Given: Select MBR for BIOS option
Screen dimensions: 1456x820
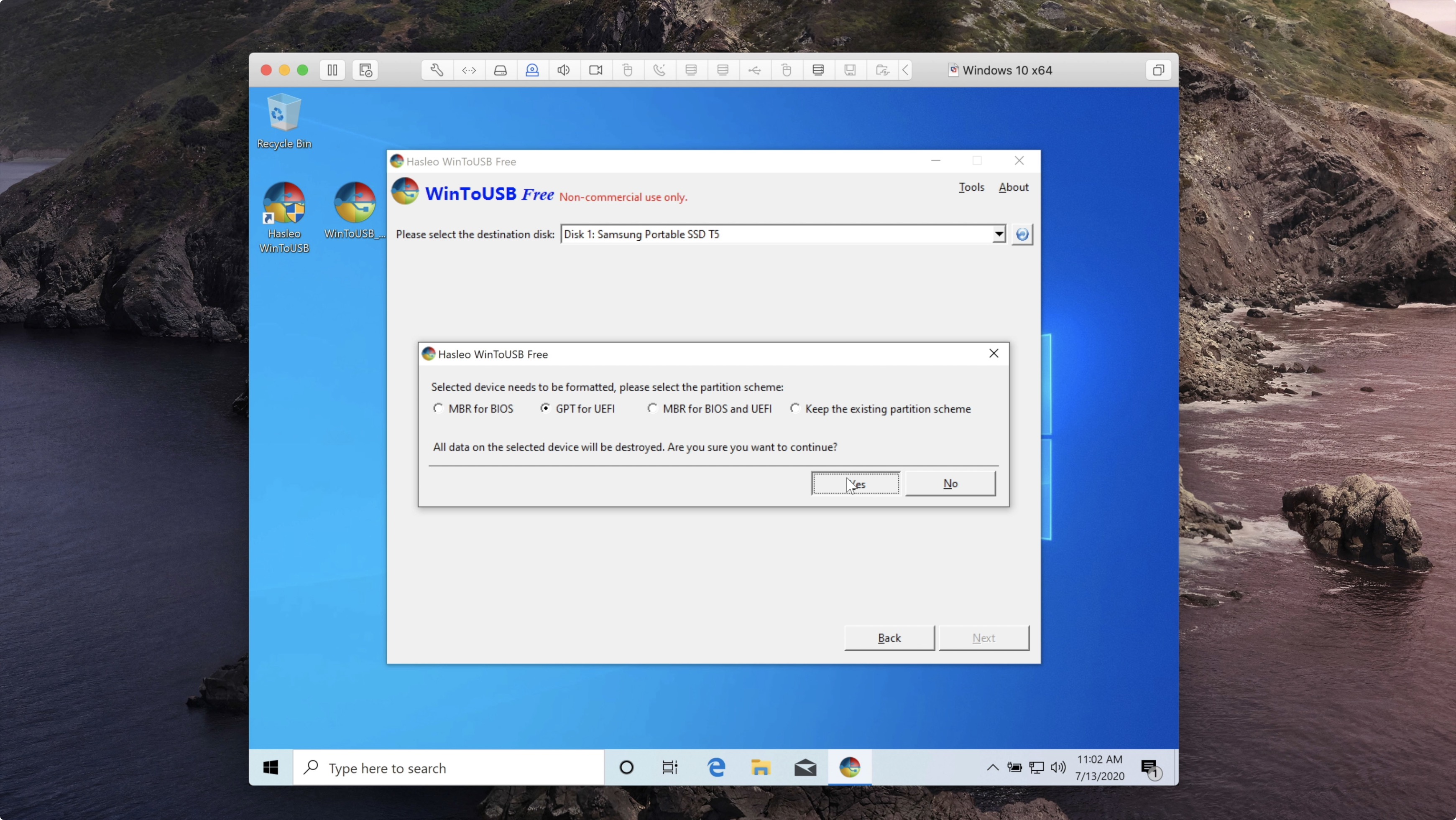Looking at the screenshot, I should point(439,408).
